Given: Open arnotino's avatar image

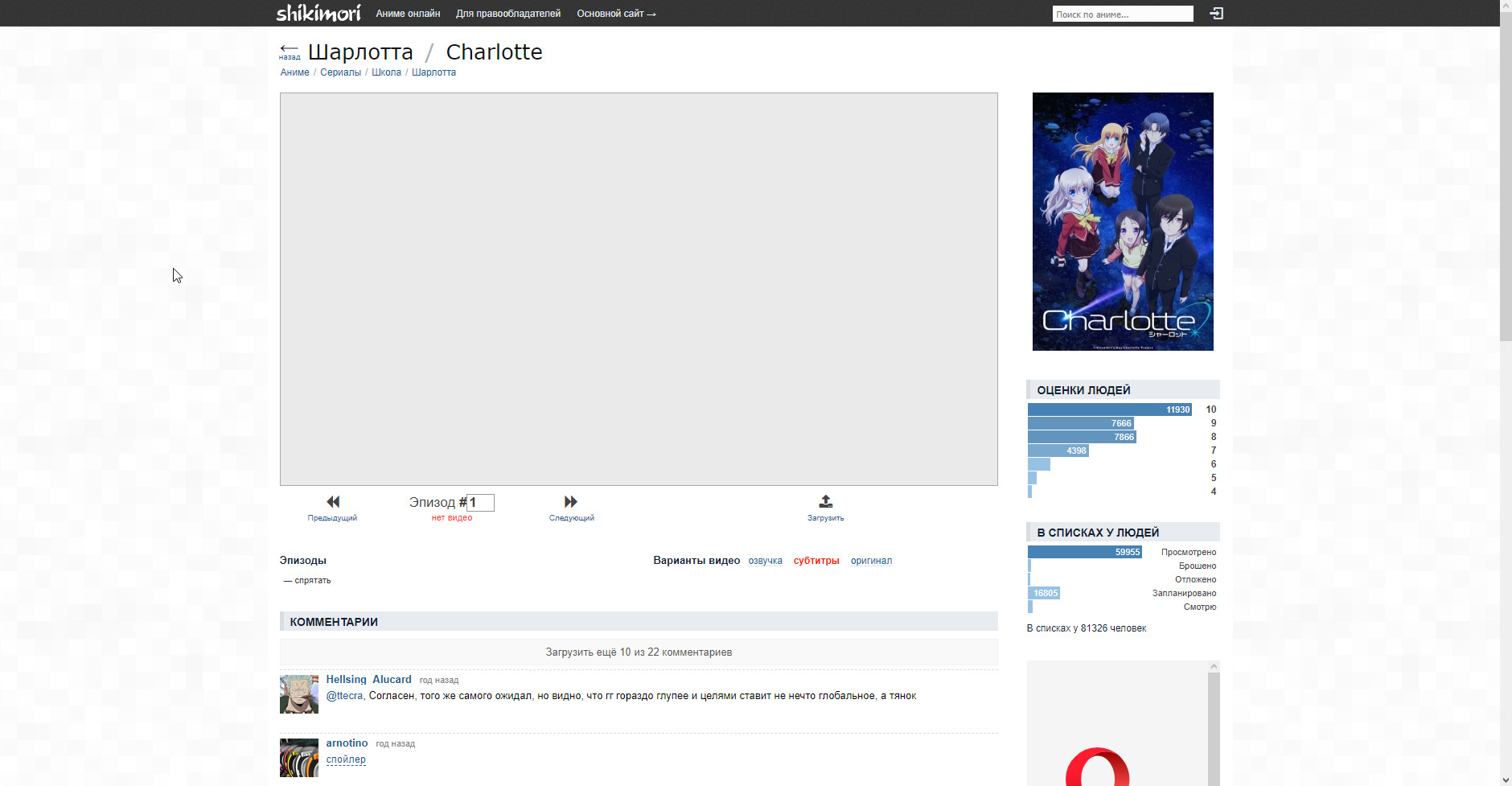Looking at the screenshot, I should [298, 758].
